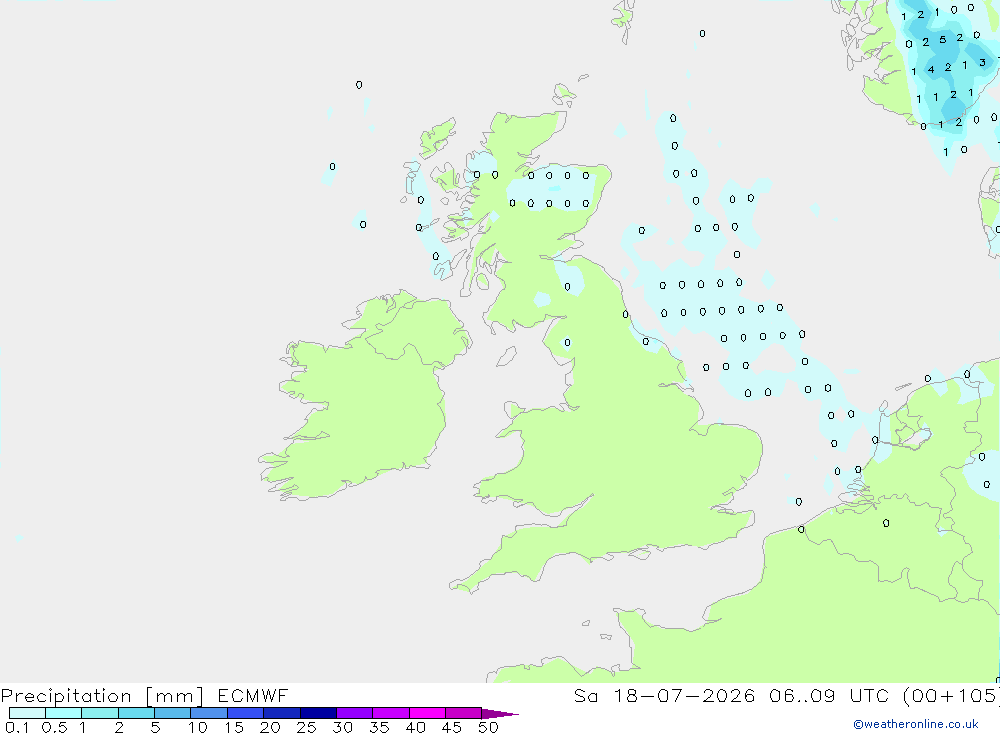Click the weatheronline.co.uk copyright link
The height and width of the screenshot is (733, 1000).
tap(916, 724)
